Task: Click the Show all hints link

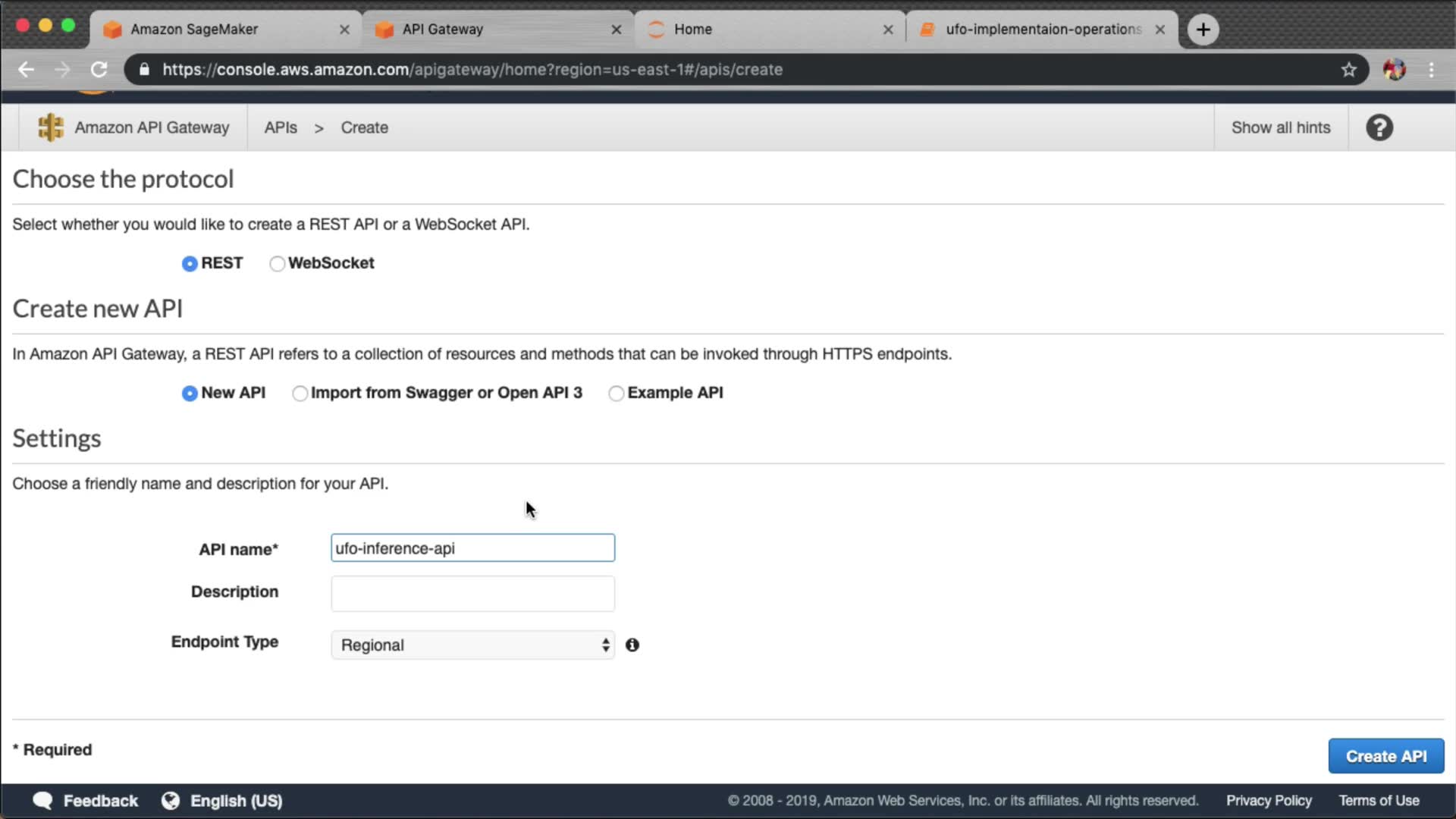Action: coord(1280,127)
